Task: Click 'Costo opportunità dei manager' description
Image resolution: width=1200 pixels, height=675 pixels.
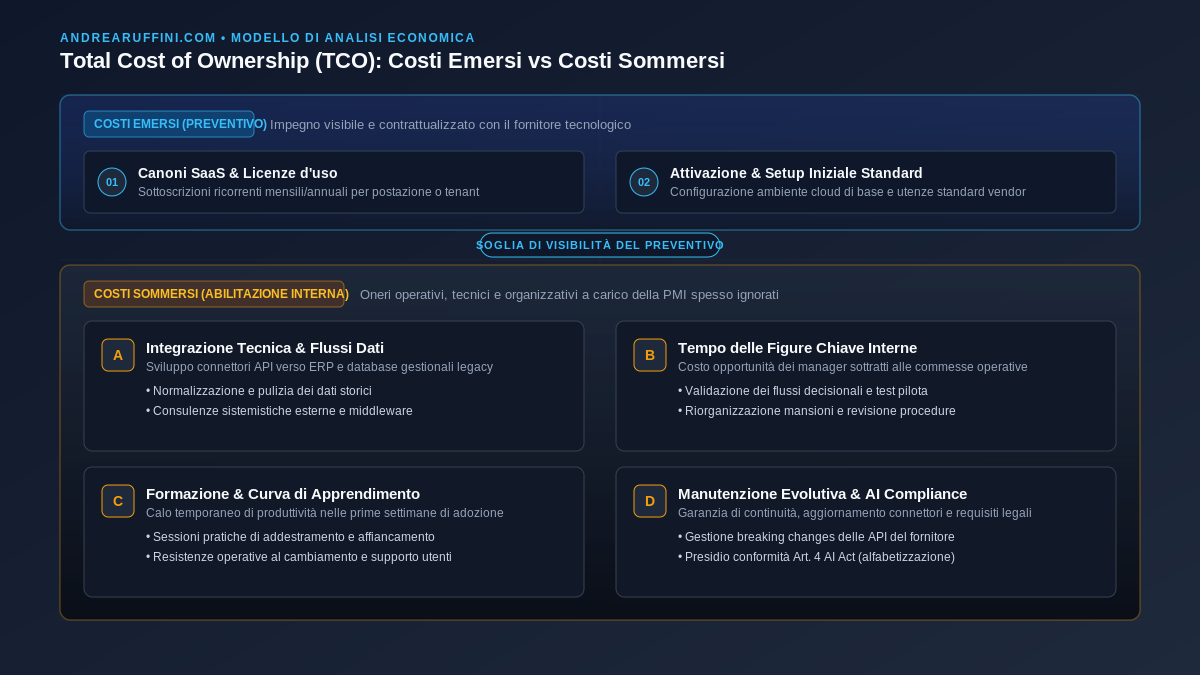Action: pos(852,367)
